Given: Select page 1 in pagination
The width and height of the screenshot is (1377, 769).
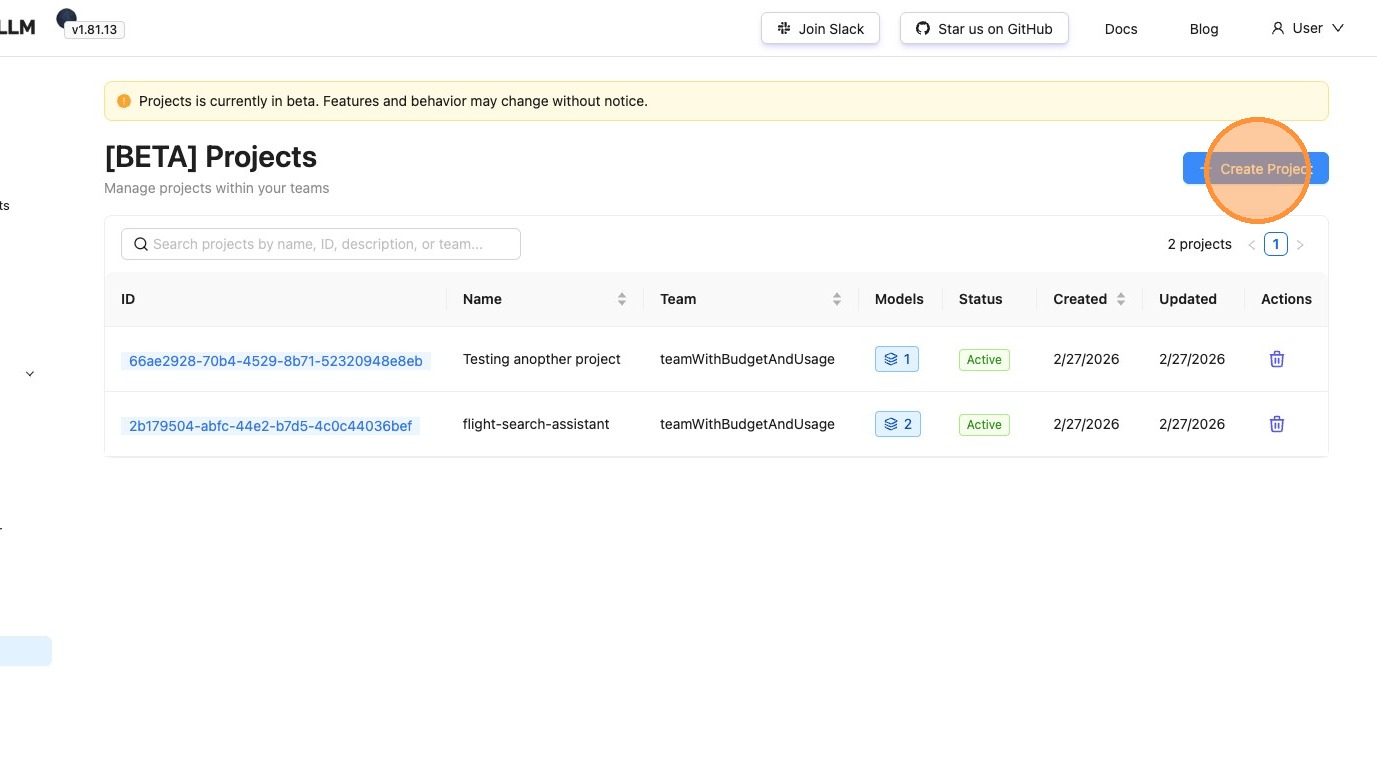Looking at the screenshot, I should (1275, 244).
